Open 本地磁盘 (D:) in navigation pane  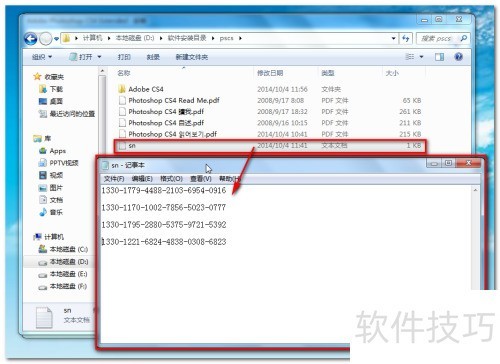(x=63, y=262)
